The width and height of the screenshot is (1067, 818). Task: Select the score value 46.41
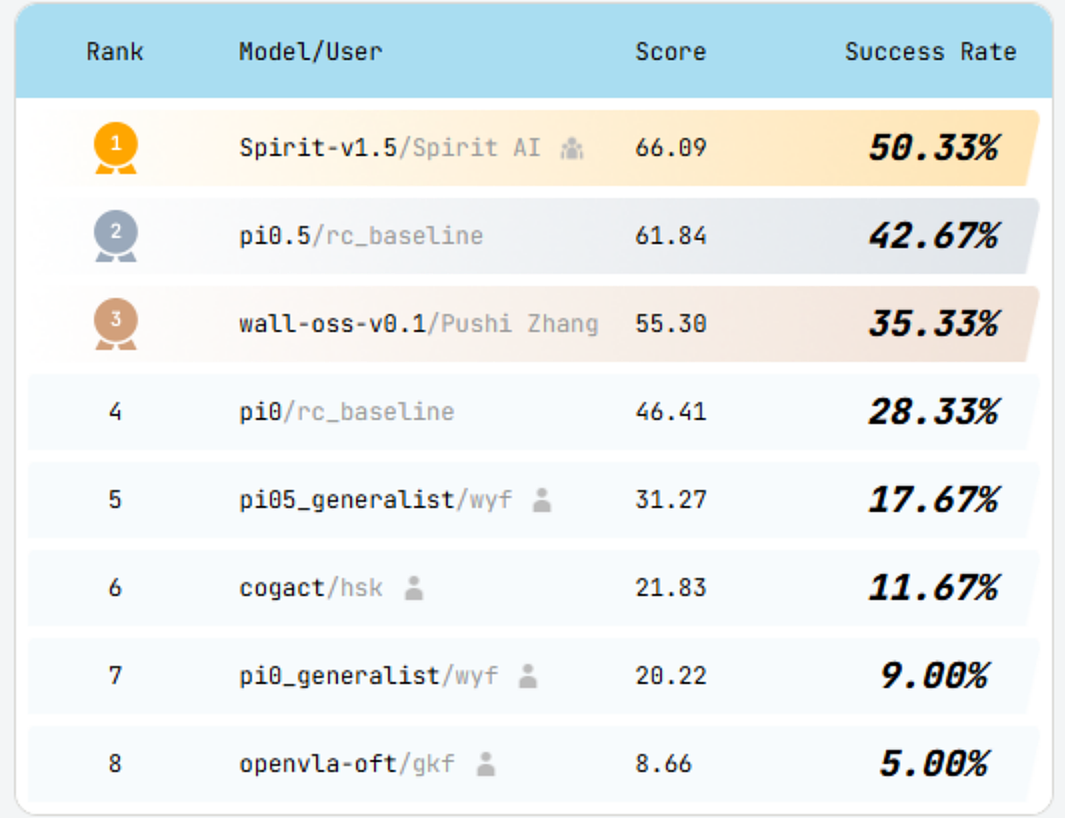[671, 412]
